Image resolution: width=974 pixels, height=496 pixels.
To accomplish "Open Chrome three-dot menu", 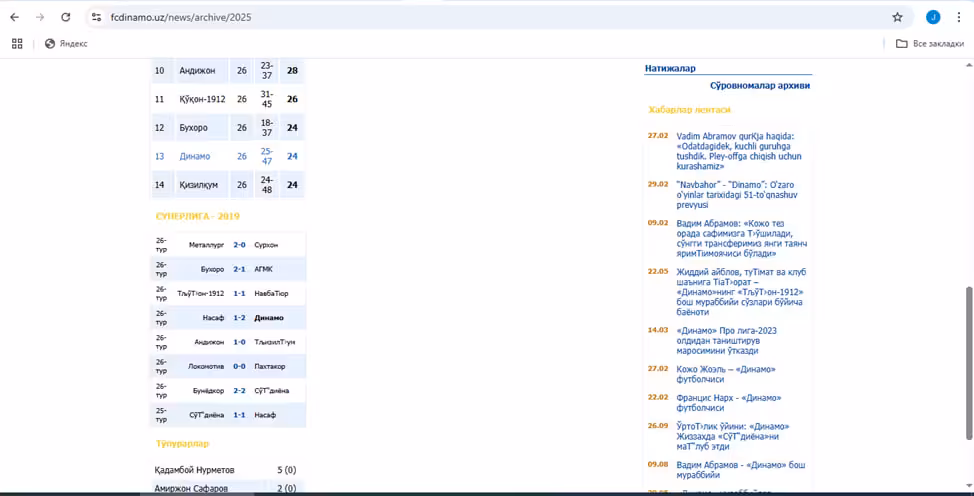I will [x=958, y=17].
